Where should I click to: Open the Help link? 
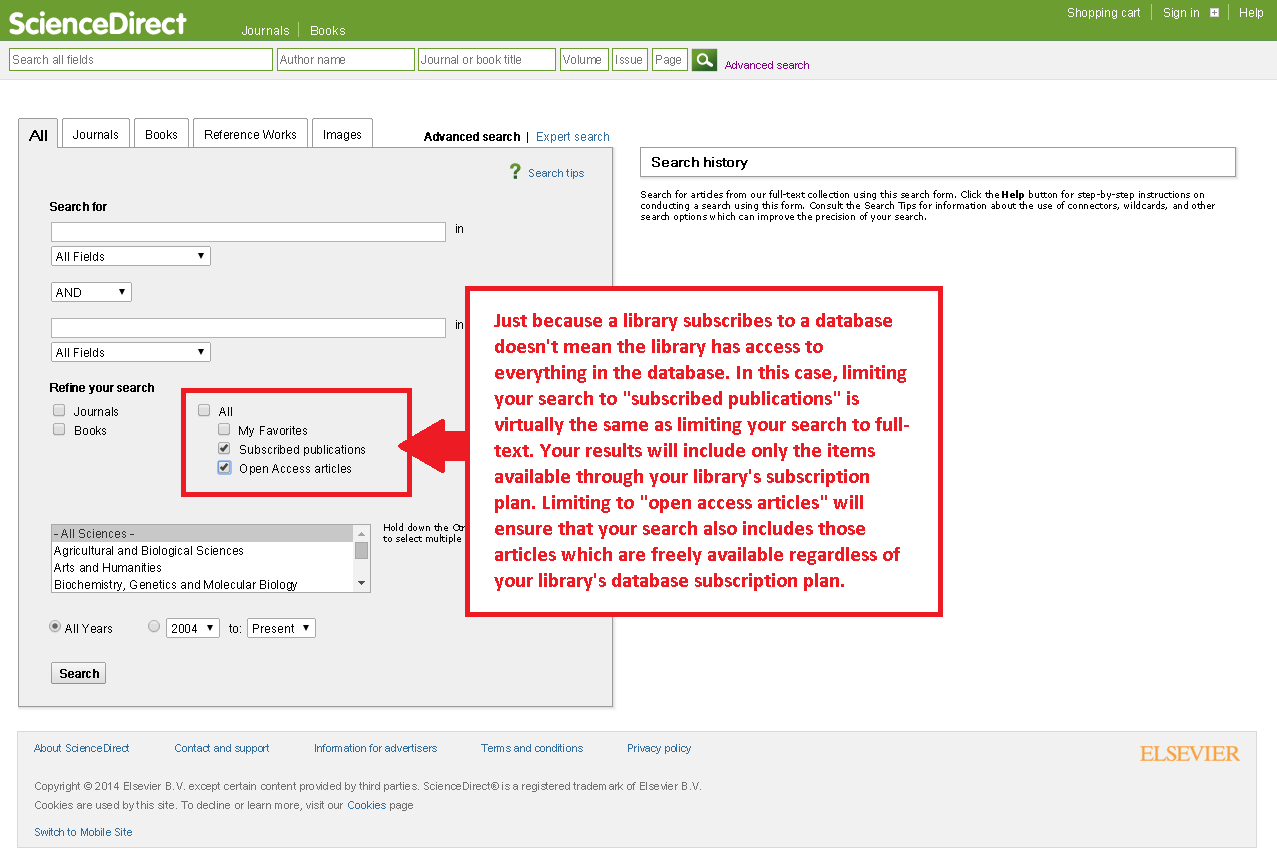coord(1252,13)
